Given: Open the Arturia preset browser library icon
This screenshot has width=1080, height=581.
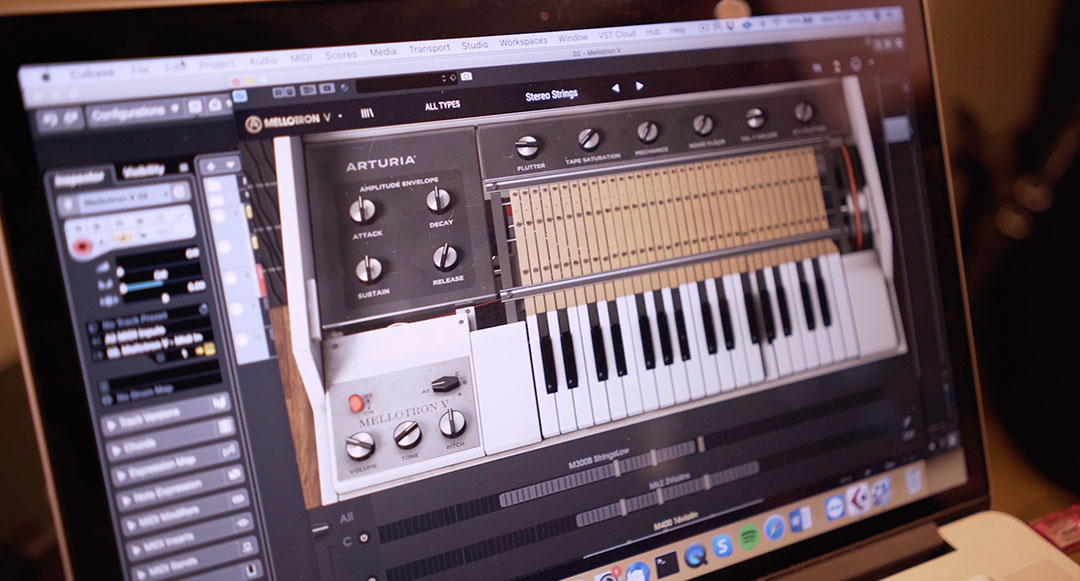Looking at the screenshot, I should (x=367, y=113).
